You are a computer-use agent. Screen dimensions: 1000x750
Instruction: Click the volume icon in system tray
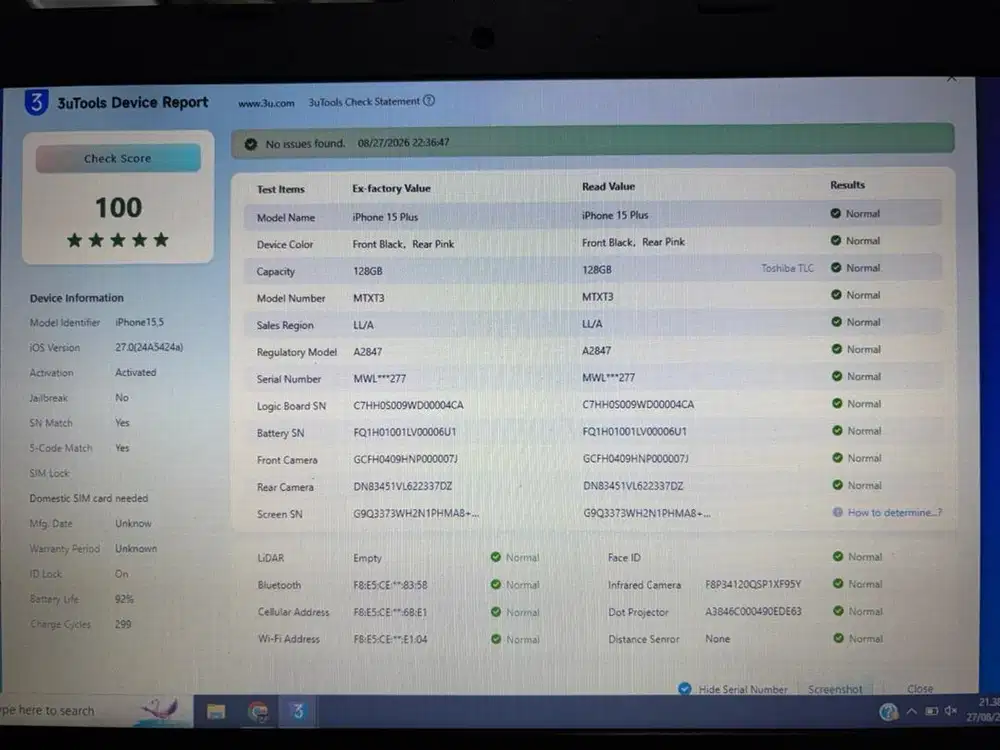[951, 710]
